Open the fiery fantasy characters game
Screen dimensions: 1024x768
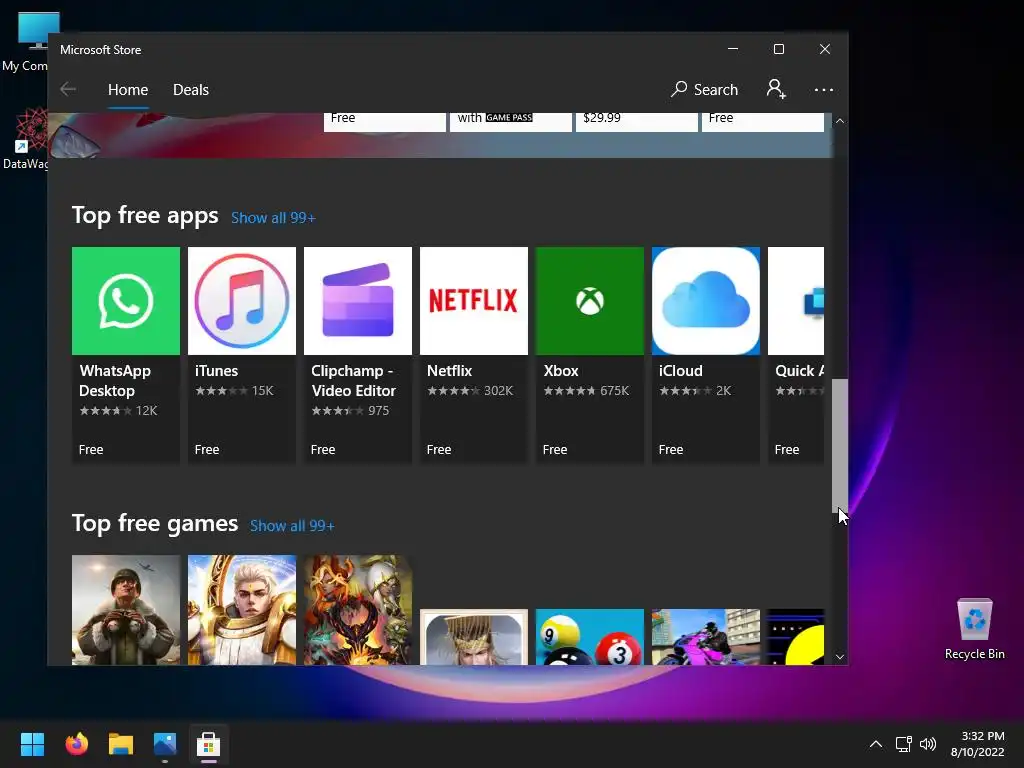(x=358, y=610)
